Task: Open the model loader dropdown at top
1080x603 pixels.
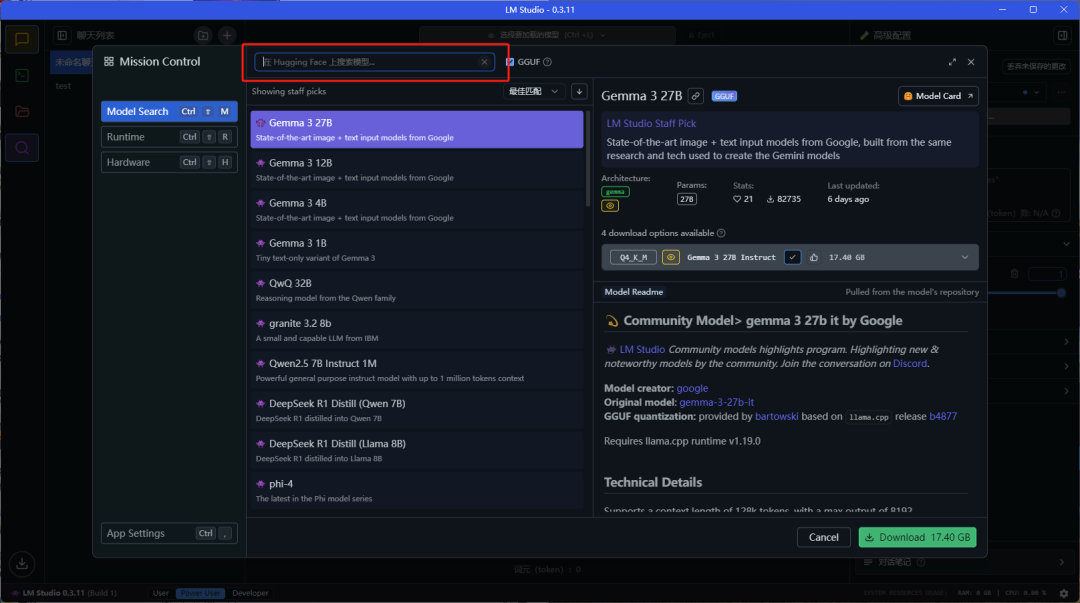Action: tap(547, 34)
